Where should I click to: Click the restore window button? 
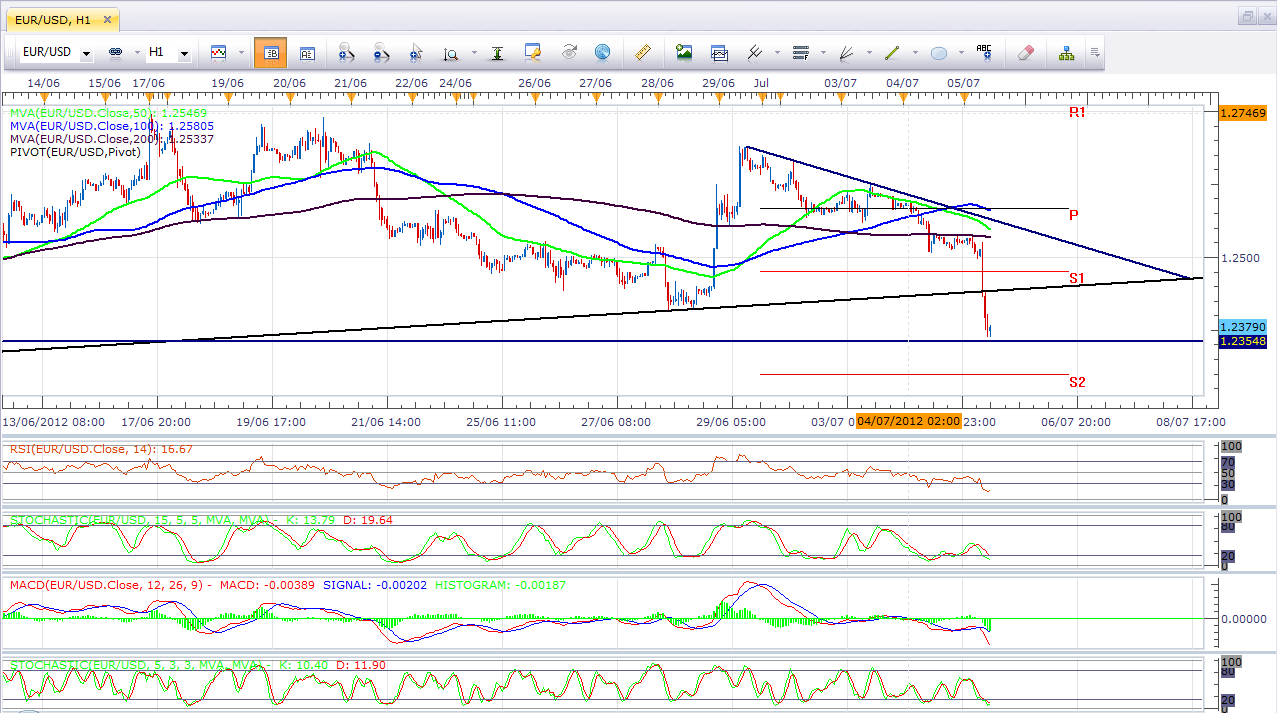[x=1246, y=16]
